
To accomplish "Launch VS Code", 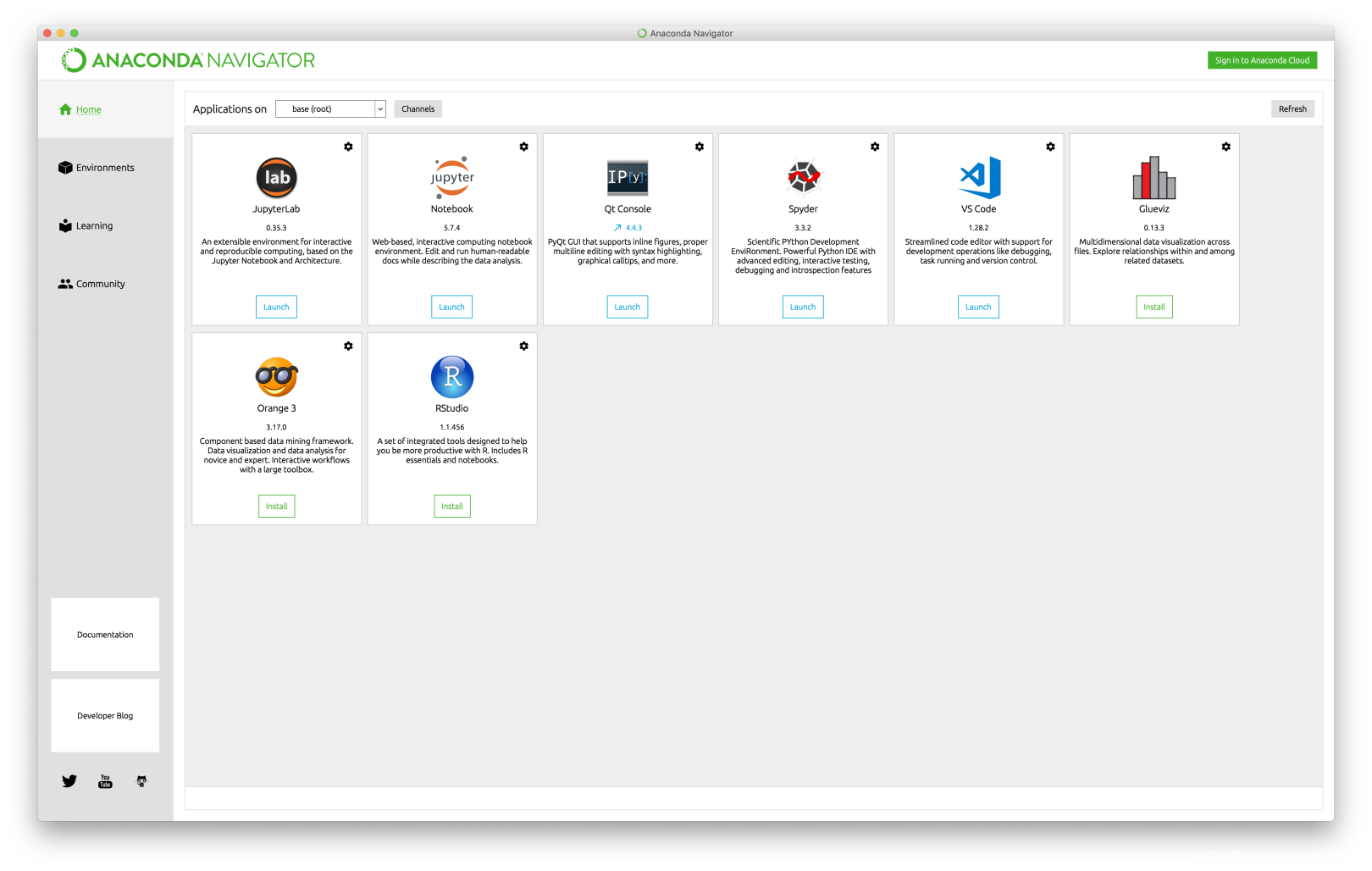I will click(978, 307).
